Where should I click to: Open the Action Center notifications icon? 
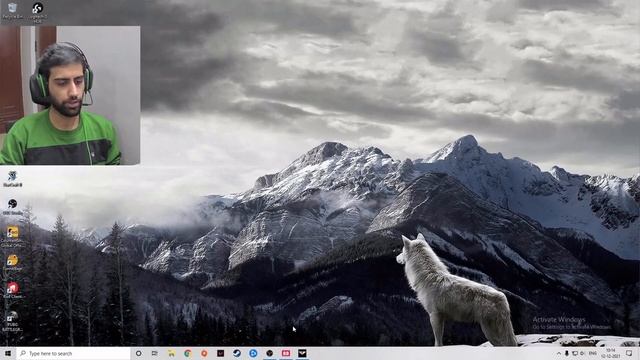coord(629,353)
